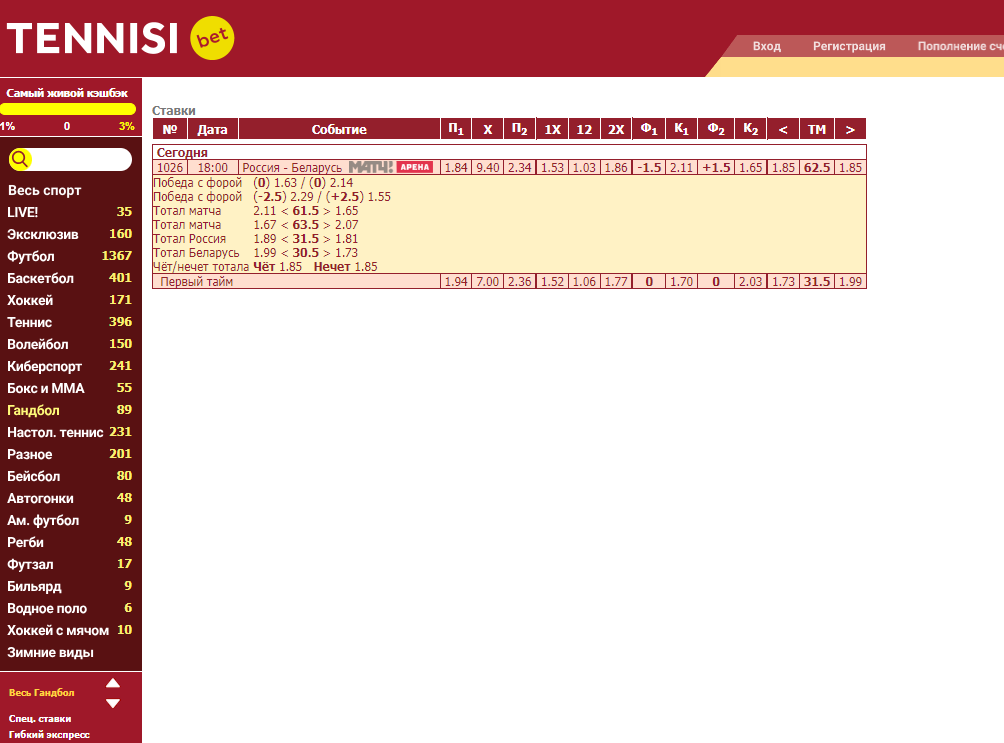Select total over 63.5 odds 2.07
1004x743 pixels.
tap(346, 225)
